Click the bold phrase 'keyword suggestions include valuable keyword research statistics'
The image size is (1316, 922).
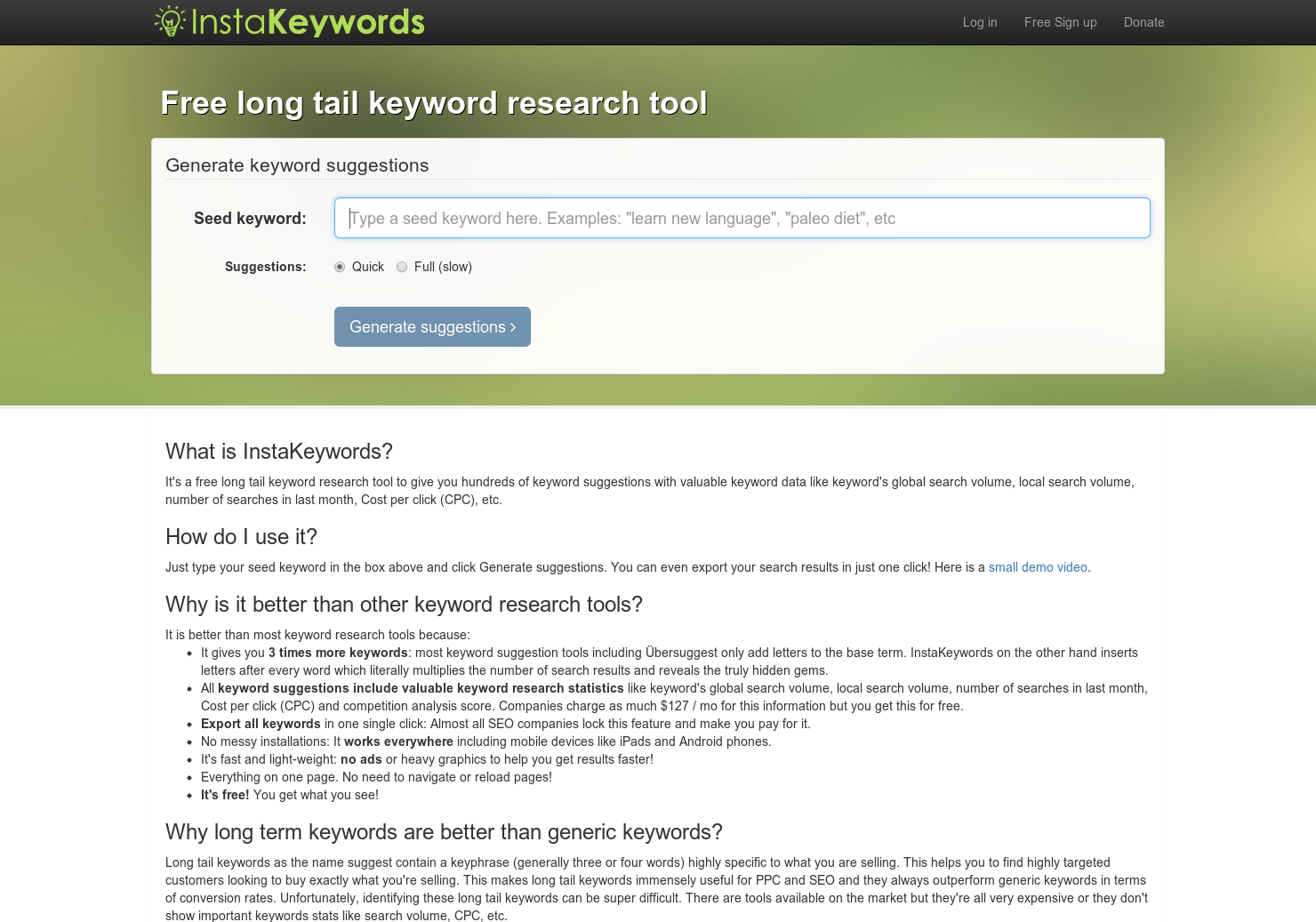421,688
